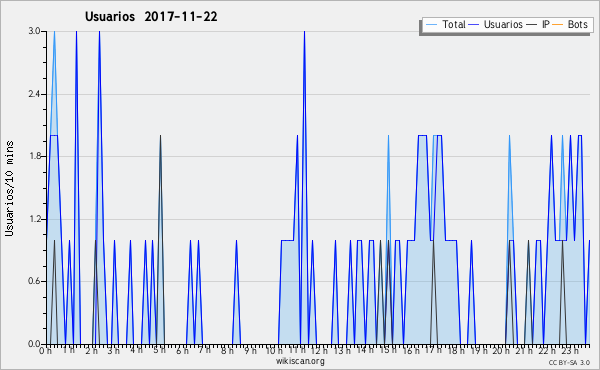Click the '3.0' y-axis value
This screenshot has height=370, width=600.
(x=34, y=31)
